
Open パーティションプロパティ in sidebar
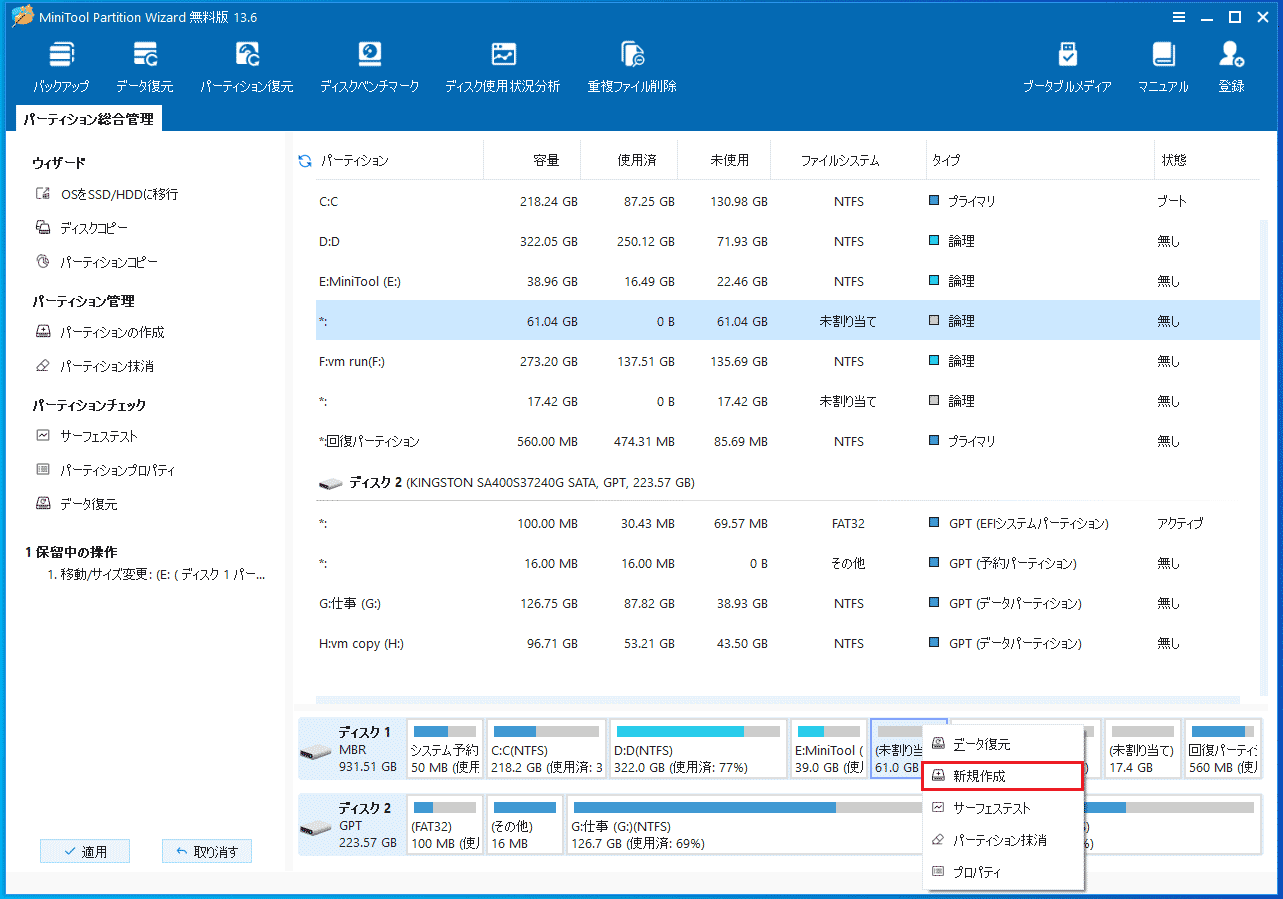106,470
